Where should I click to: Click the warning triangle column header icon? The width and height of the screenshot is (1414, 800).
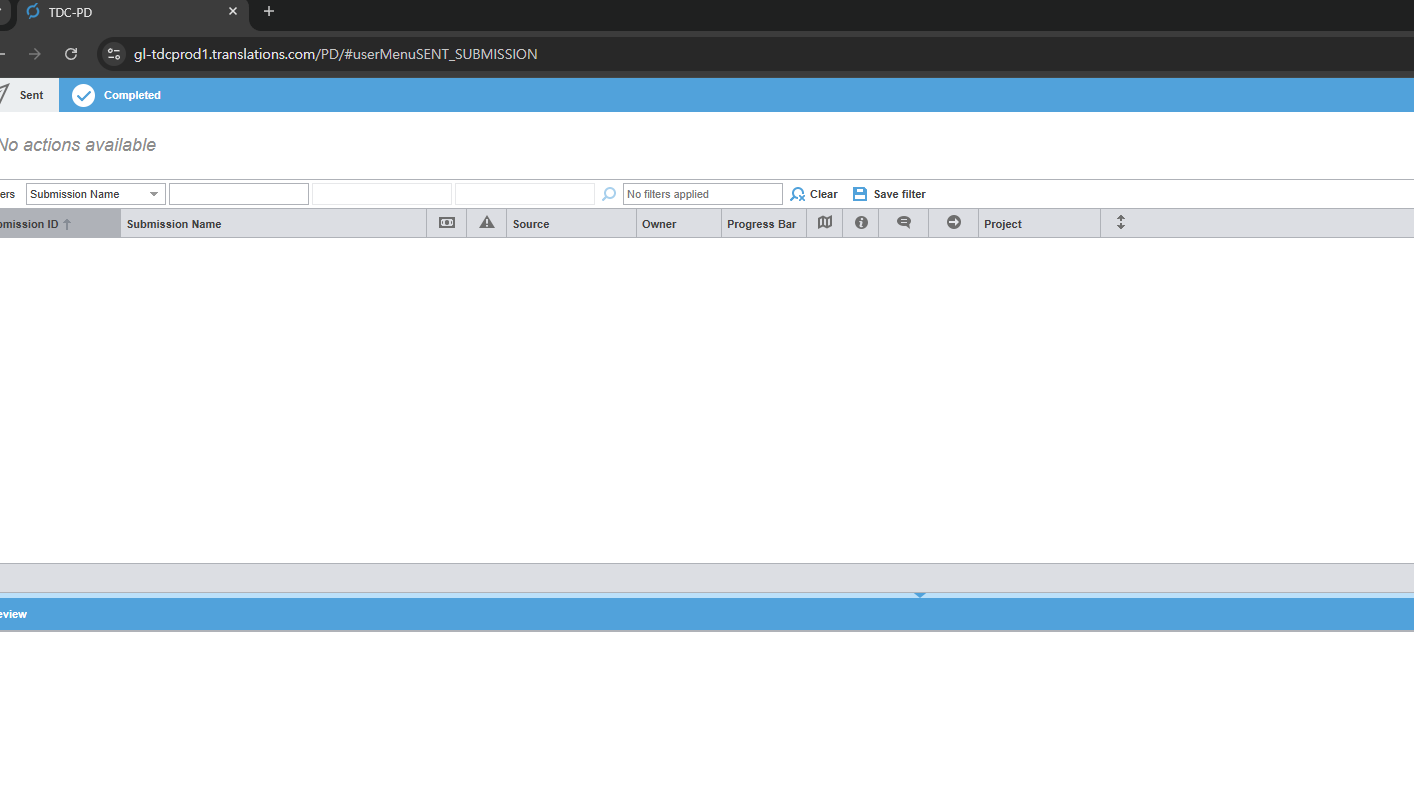point(487,223)
